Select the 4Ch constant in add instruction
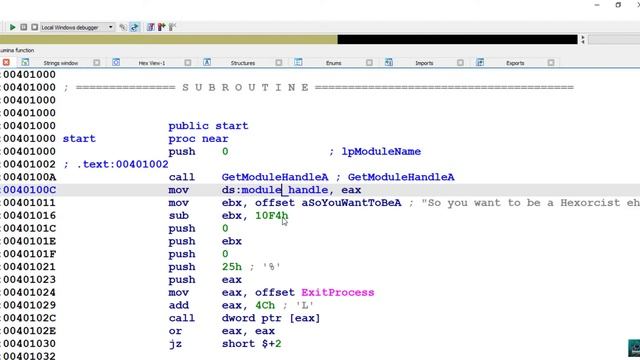Image resolution: width=640 pixels, height=360 pixels. [x=265, y=305]
